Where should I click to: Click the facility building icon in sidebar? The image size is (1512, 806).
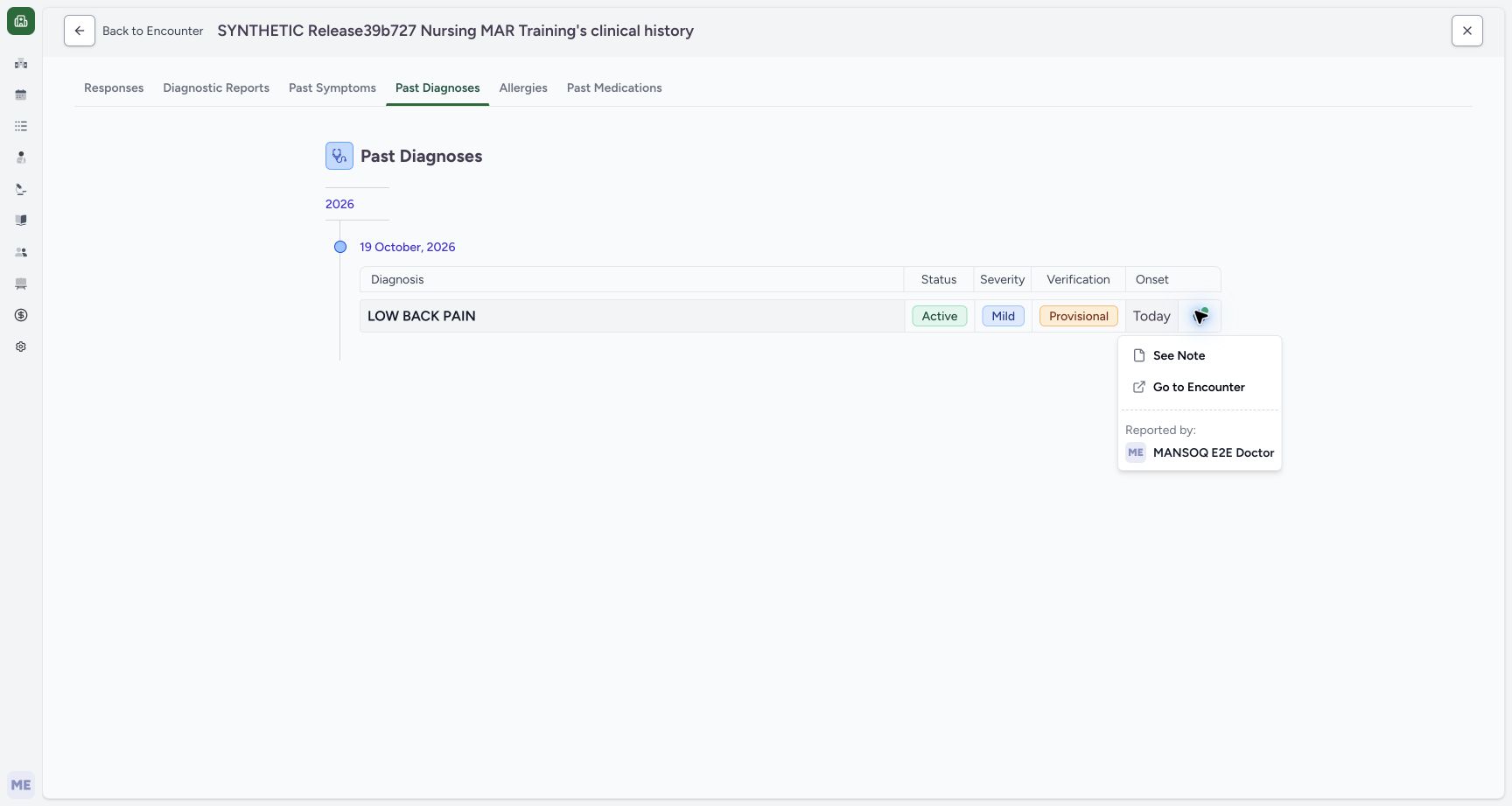pos(21,63)
